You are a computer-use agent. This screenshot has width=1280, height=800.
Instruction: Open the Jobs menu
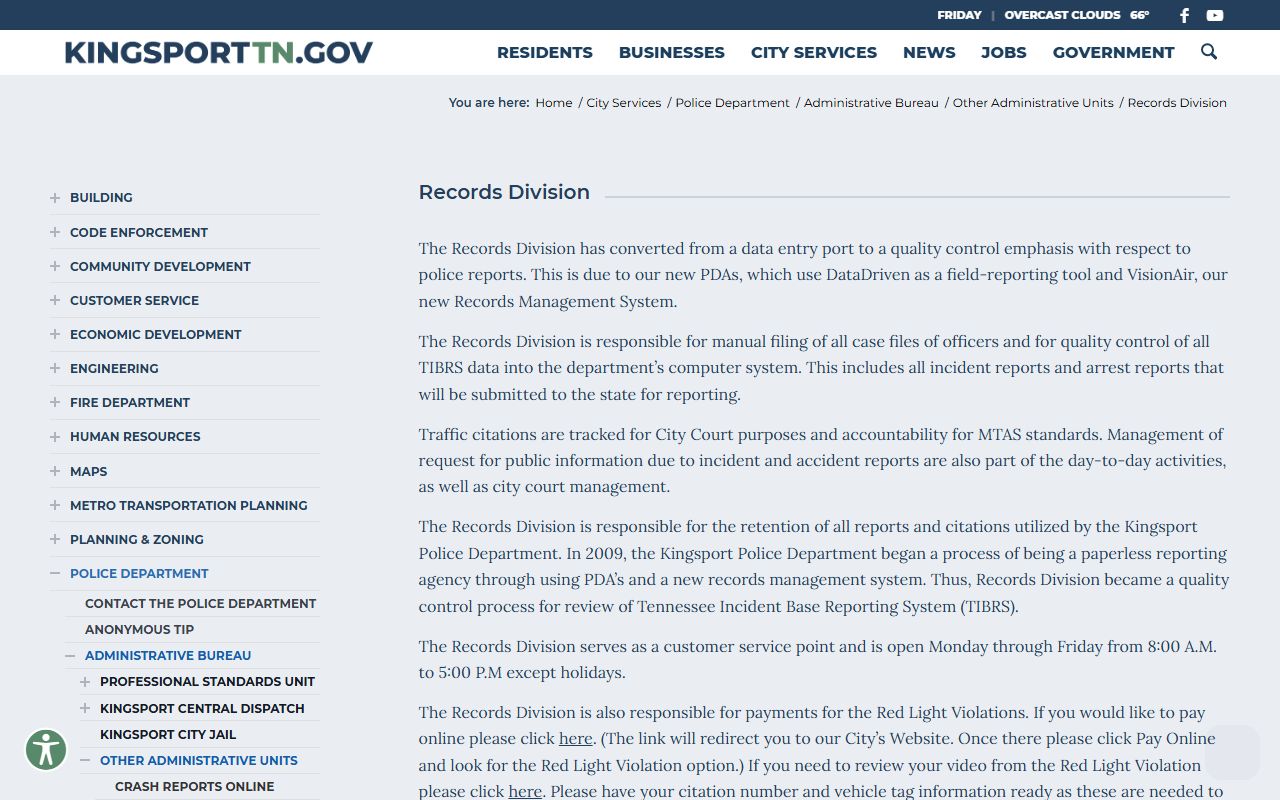click(1004, 52)
